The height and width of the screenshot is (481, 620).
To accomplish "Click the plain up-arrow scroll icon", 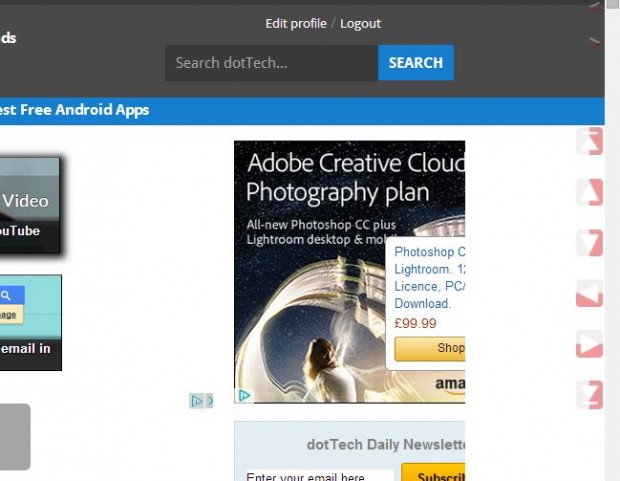I will 590,192.
